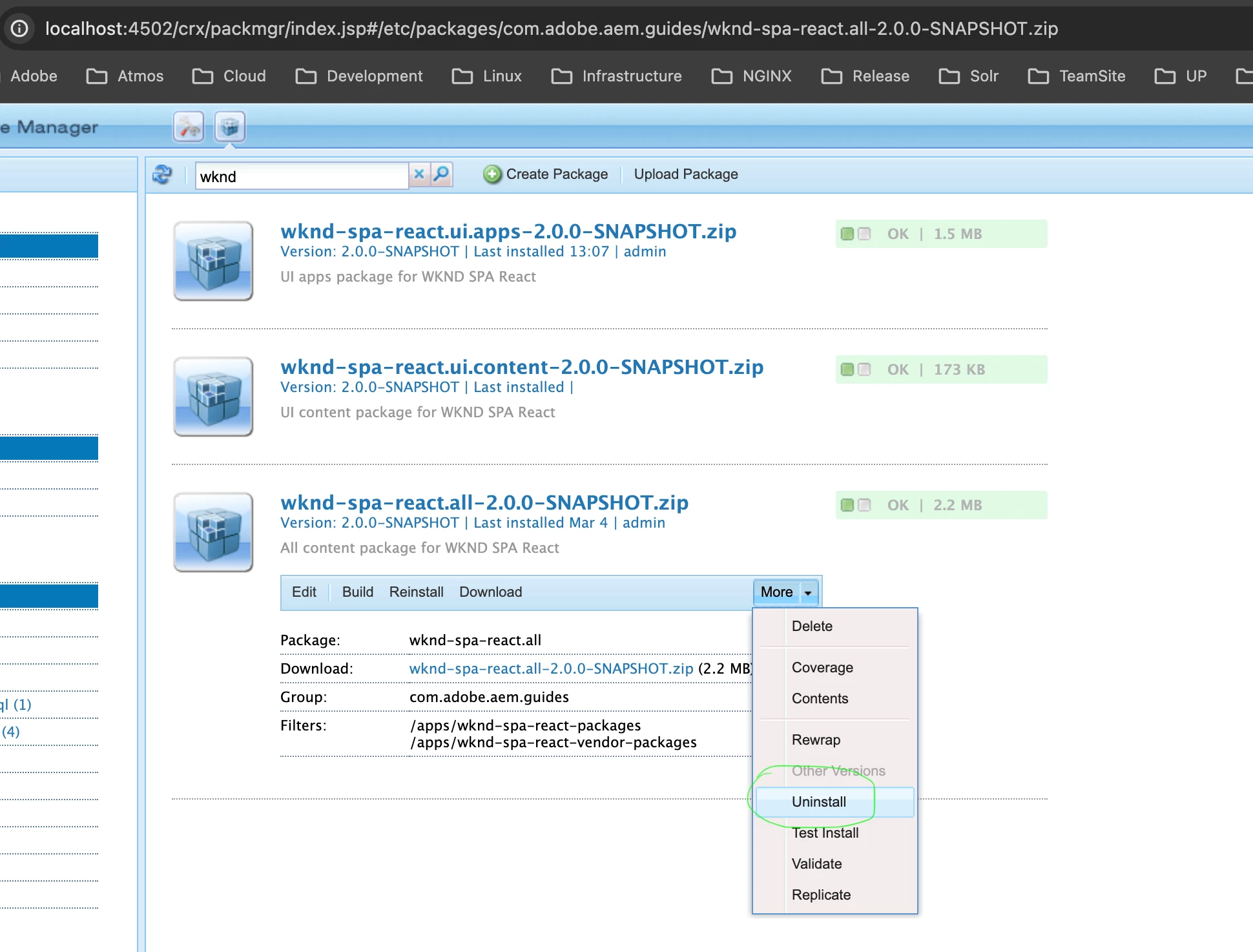
Task: Select the wknd-spa-react.ui.apps package thumbnail
Action: click(213, 261)
